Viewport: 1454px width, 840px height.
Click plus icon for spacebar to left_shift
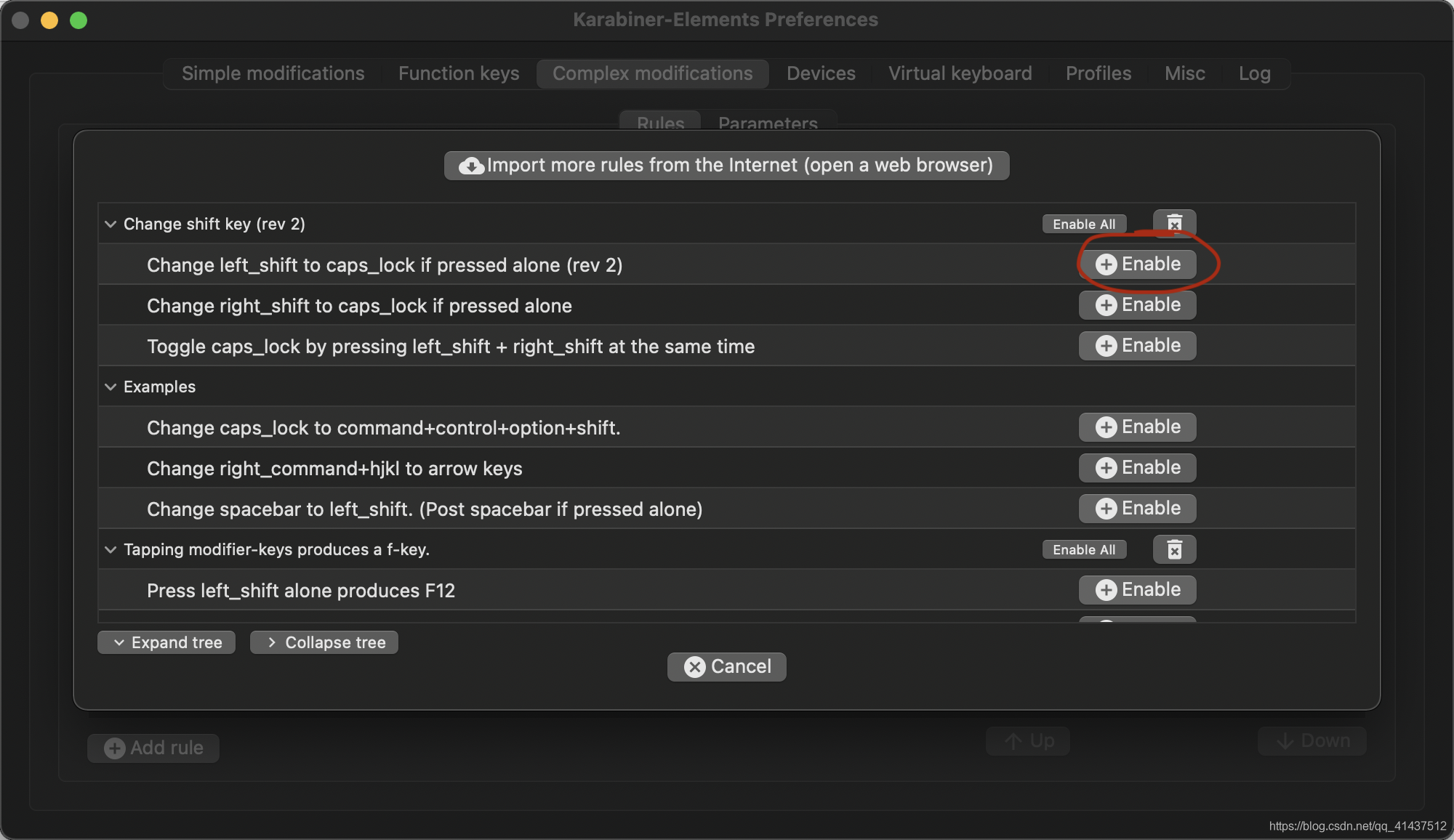(x=1106, y=509)
